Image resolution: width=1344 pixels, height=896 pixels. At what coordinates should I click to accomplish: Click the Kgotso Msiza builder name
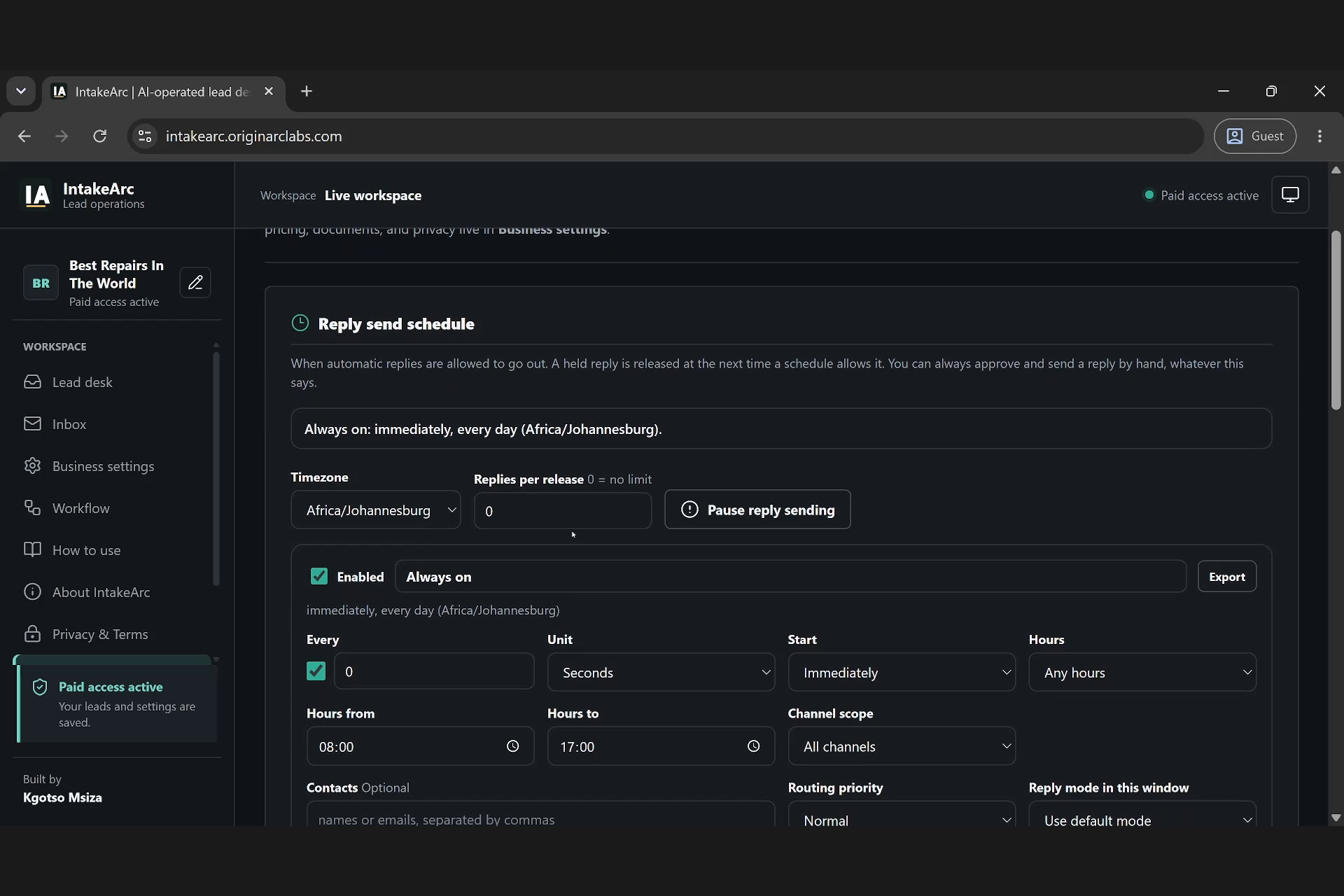point(62,797)
